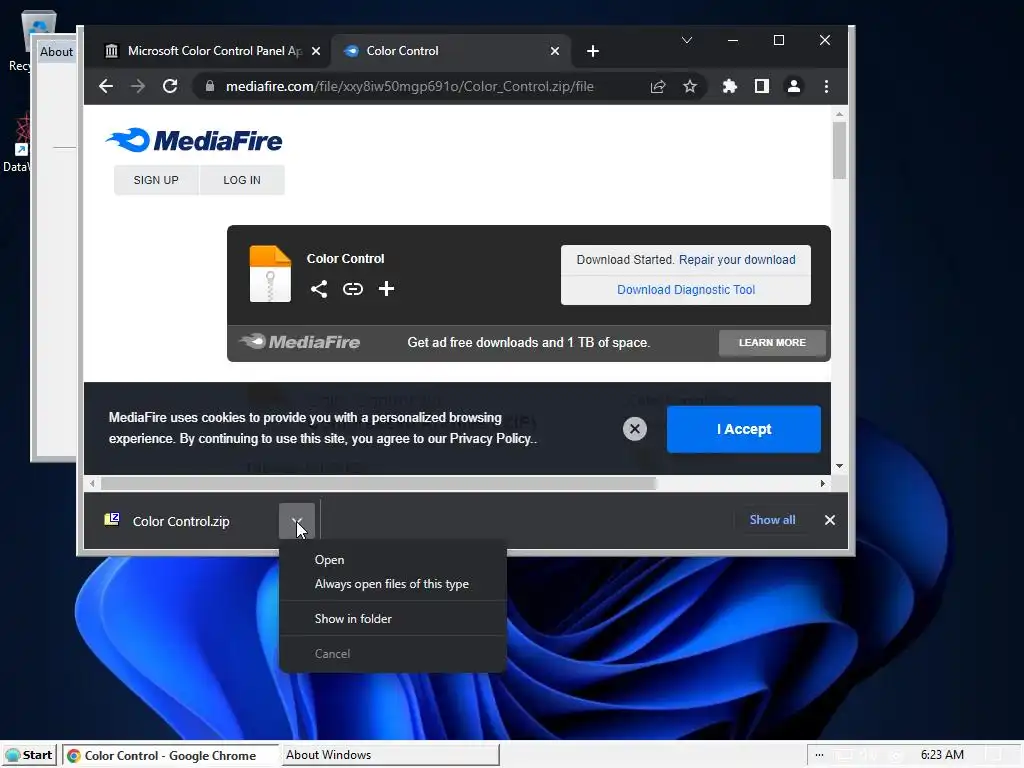Click the share icon under Color Control
Viewport: 1024px width, 768px height.
click(319, 289)
